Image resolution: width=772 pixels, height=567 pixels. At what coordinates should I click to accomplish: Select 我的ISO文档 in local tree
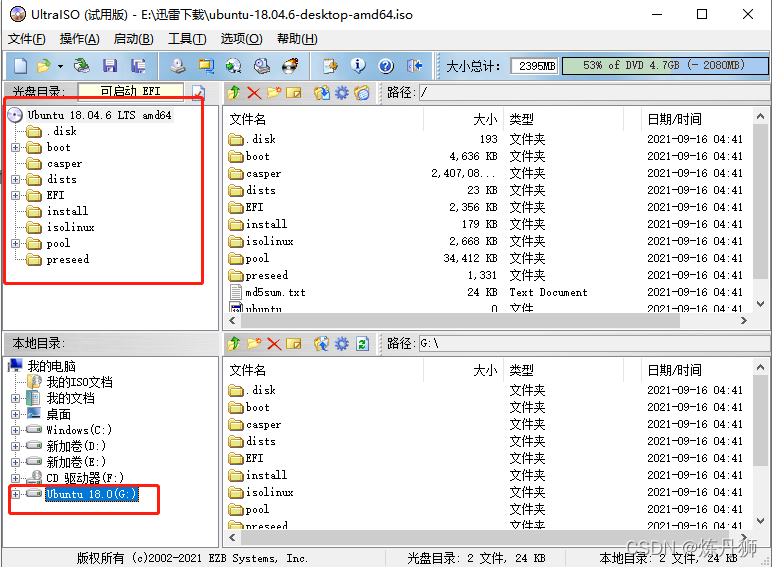79,382
